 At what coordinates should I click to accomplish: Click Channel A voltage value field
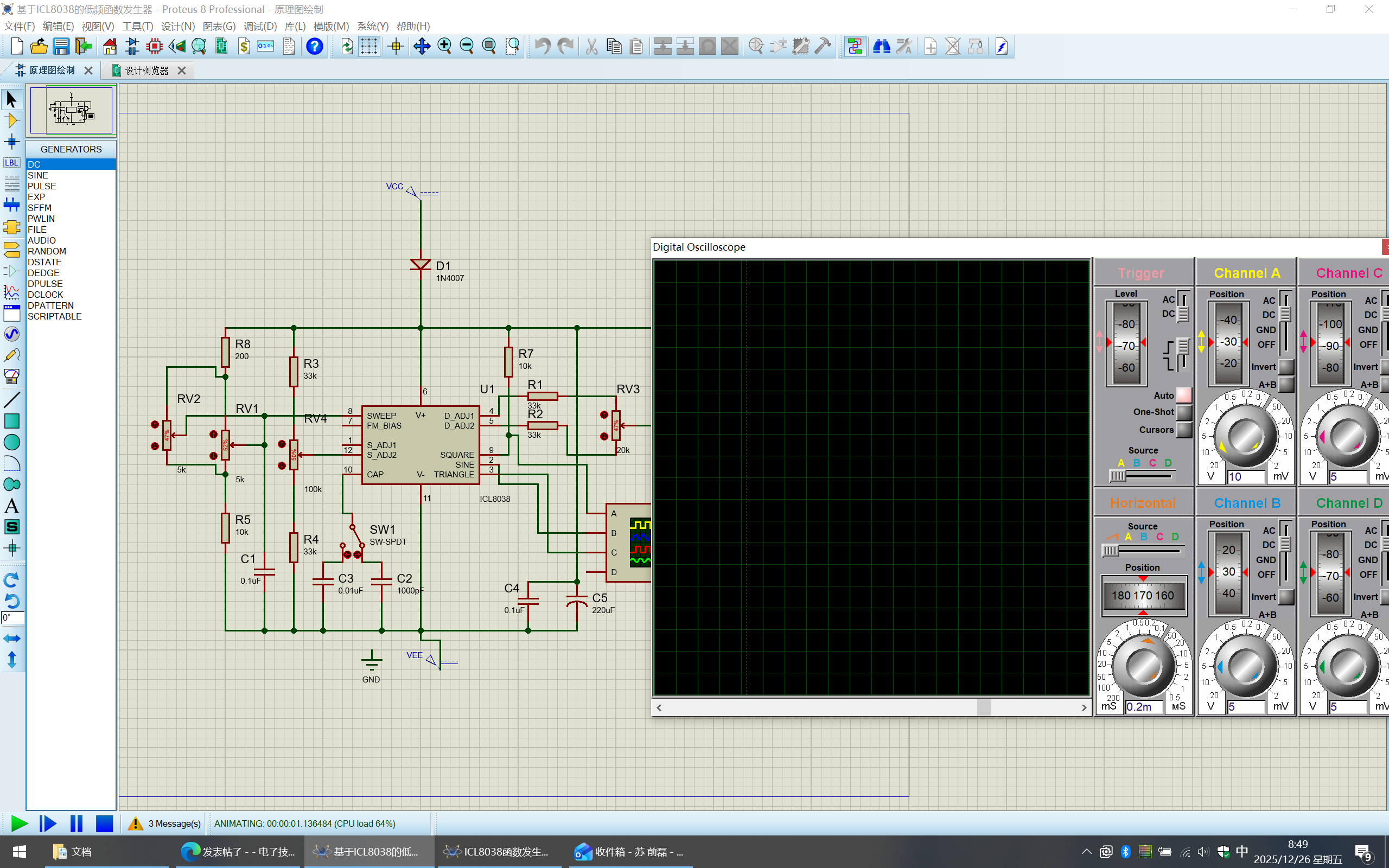coord(1246,476)
